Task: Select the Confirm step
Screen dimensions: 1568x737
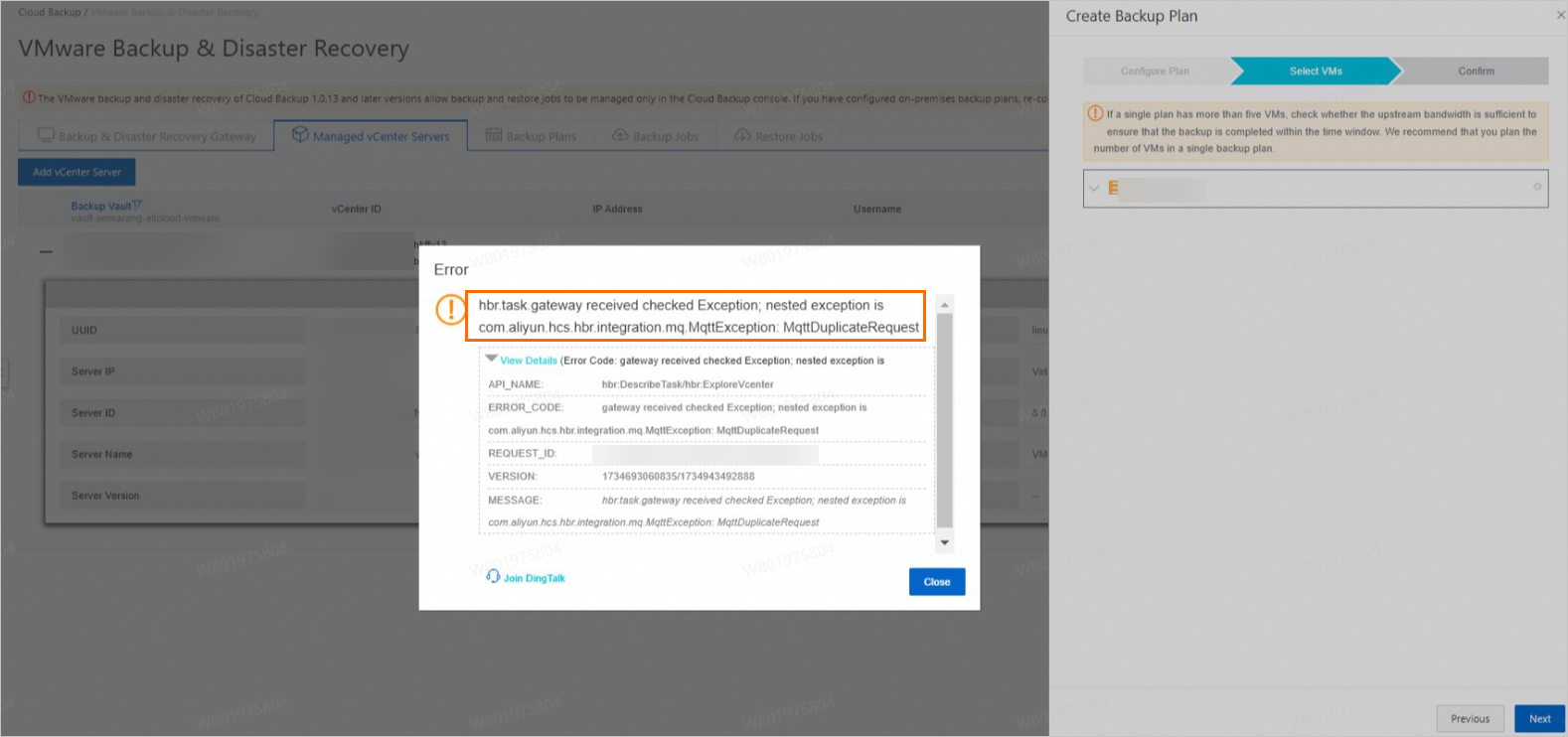Action: 1476,72
